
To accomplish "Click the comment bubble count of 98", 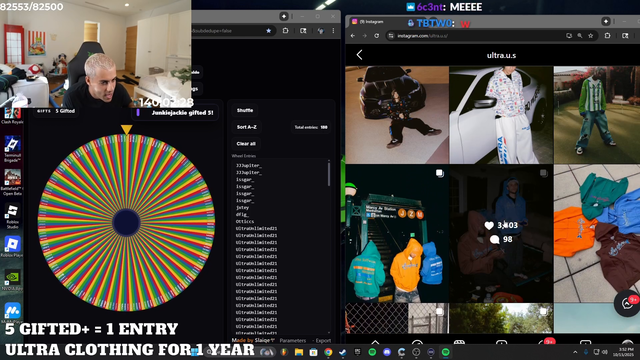I will click(501, 240).
